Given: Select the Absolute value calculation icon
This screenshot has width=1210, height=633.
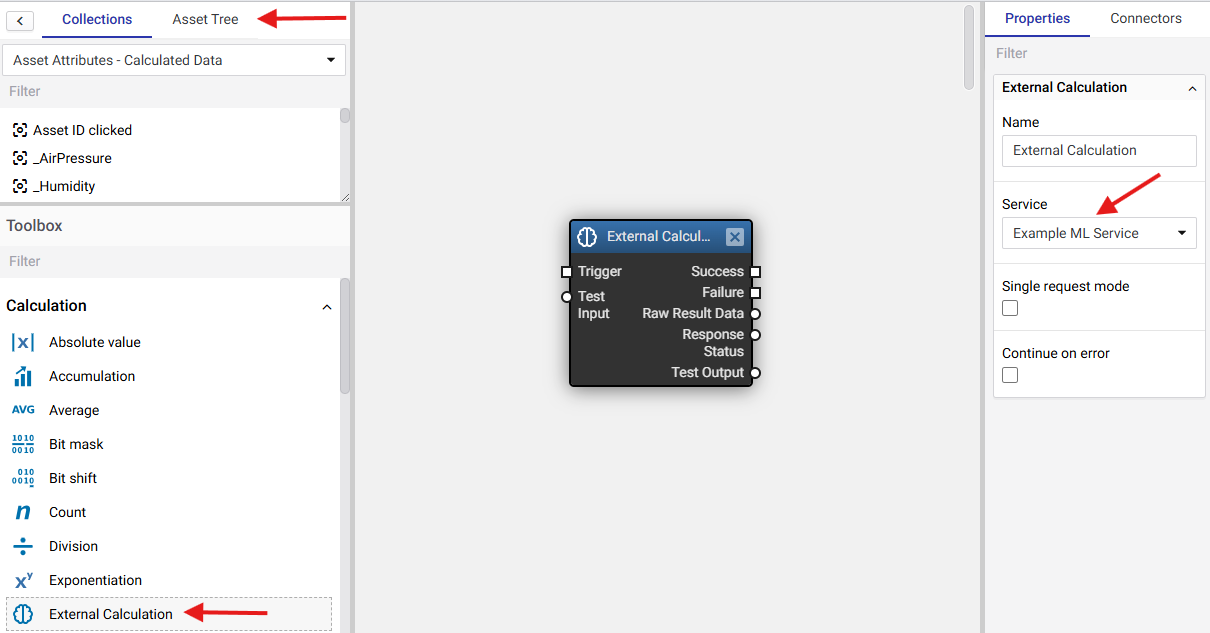Looking at the screenshot, I should pyautogui.click(x=23, y=342).
